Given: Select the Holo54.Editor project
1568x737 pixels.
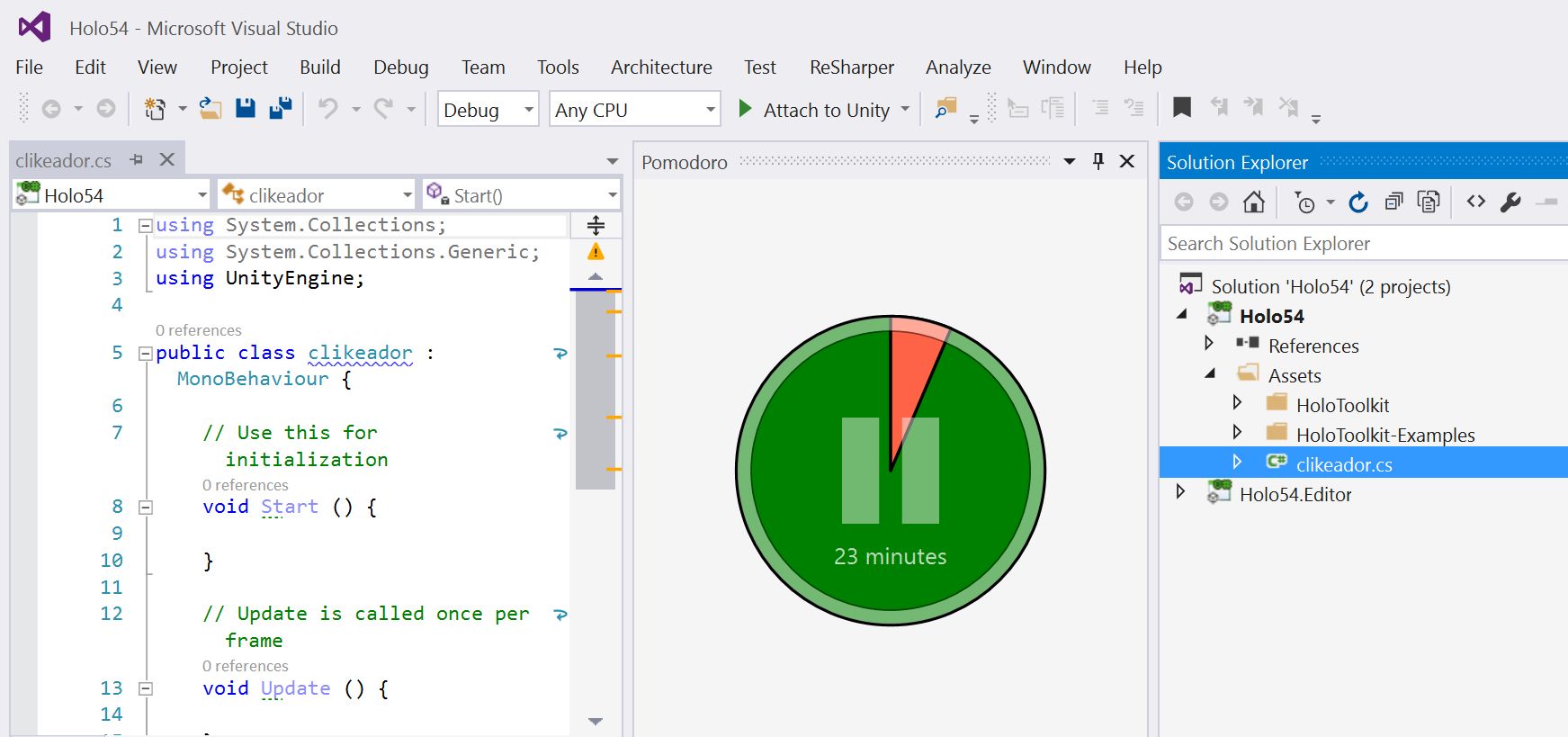Looking at the screenshot, I should pyautogui.click(x=1295, y=494).
